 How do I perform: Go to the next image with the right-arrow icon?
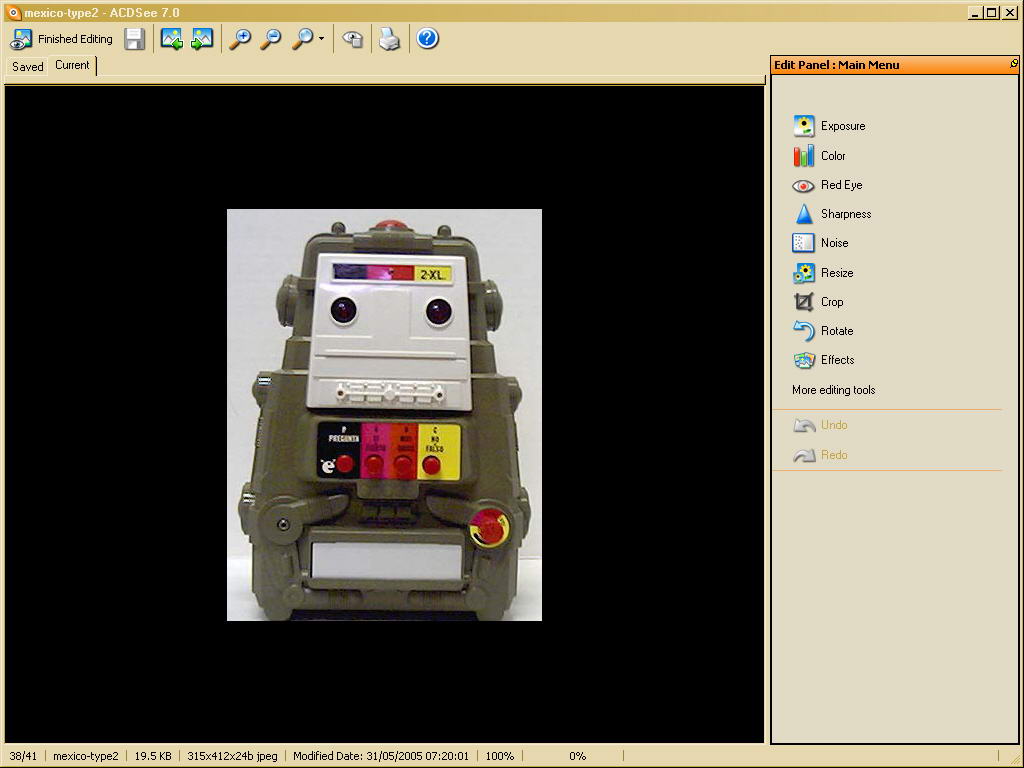pyautogui.click(x=202, y=39)
